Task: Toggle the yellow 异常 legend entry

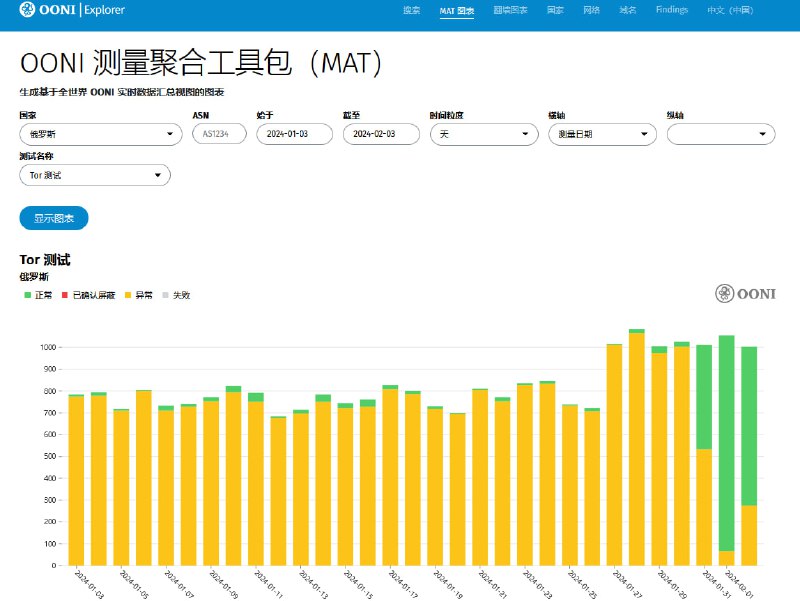Action: (139, 295)
